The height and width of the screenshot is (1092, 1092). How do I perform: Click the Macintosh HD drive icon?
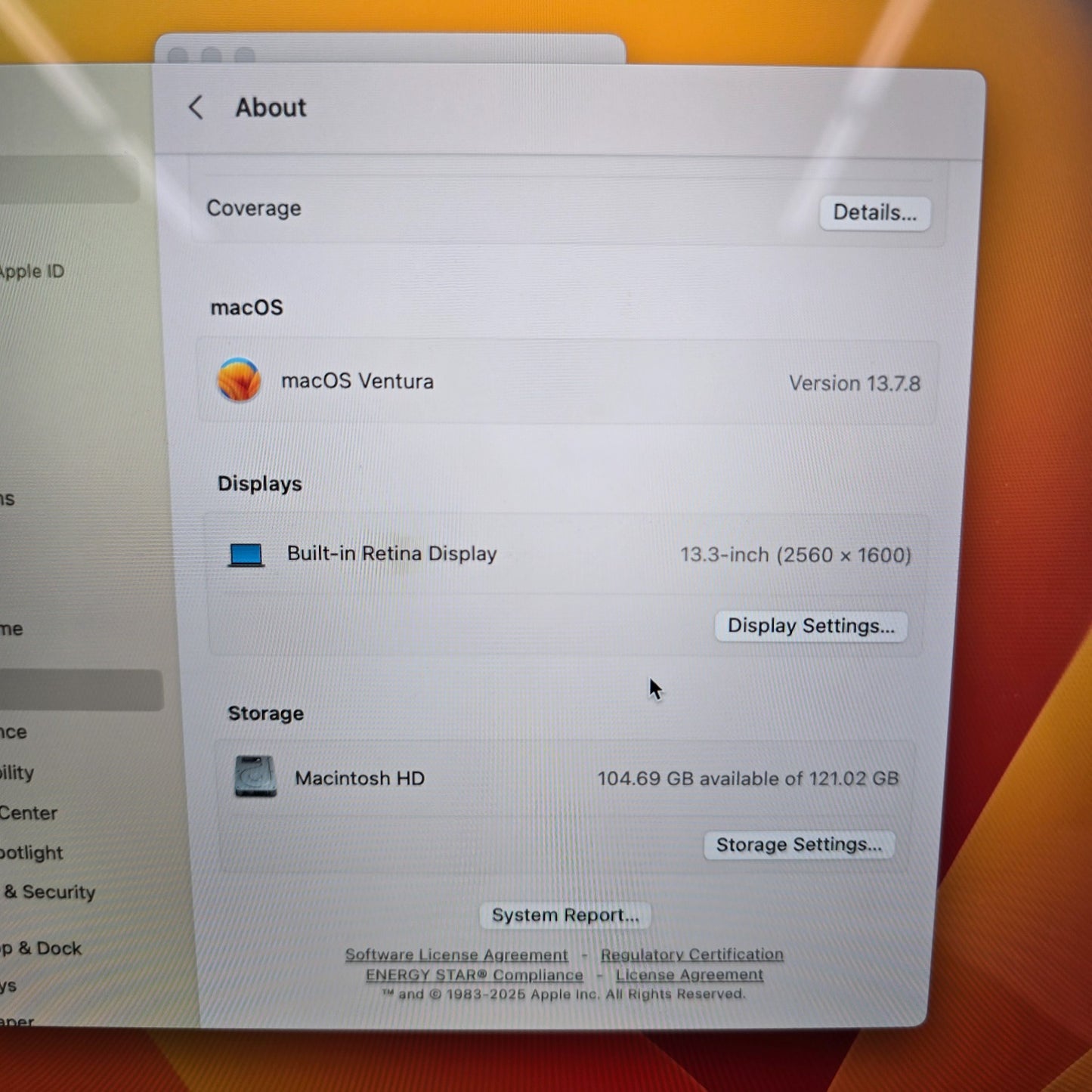tap(255, 776)
